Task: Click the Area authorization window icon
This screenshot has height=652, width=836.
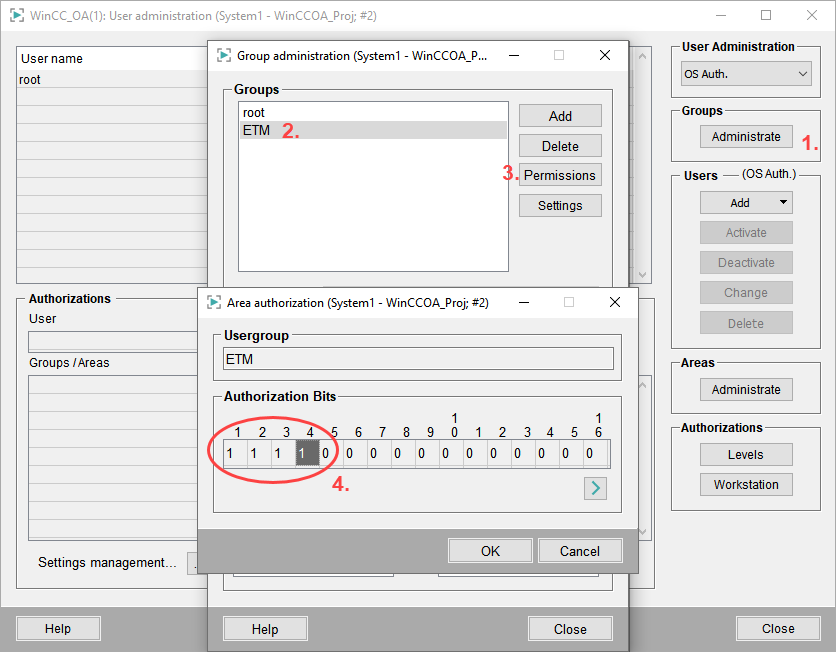Action: [x=212, y=302]
